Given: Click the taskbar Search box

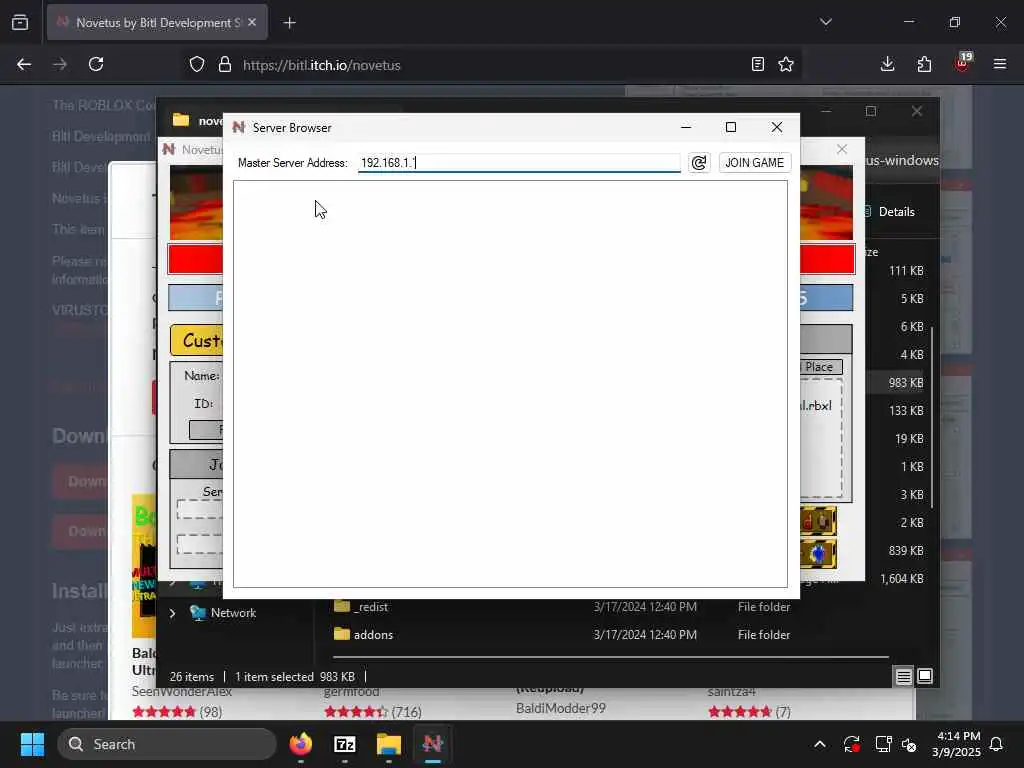Looking at the screenshot, I should (167, 744).
